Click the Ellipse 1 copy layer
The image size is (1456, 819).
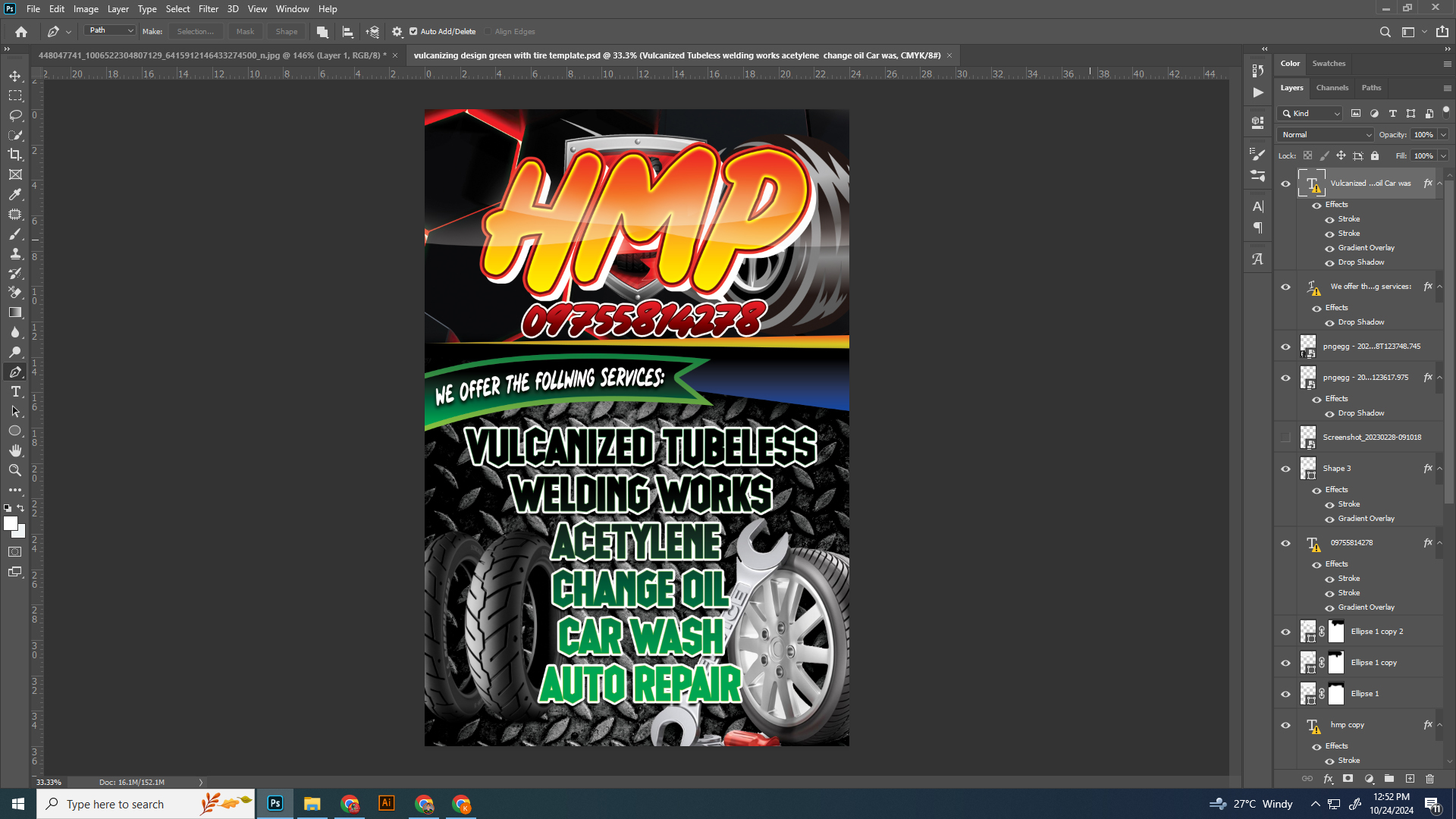point(1373,663)
